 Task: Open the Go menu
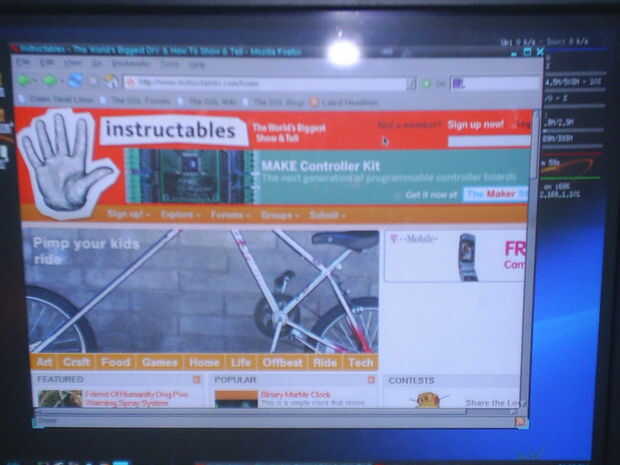[x=96, y=63]
